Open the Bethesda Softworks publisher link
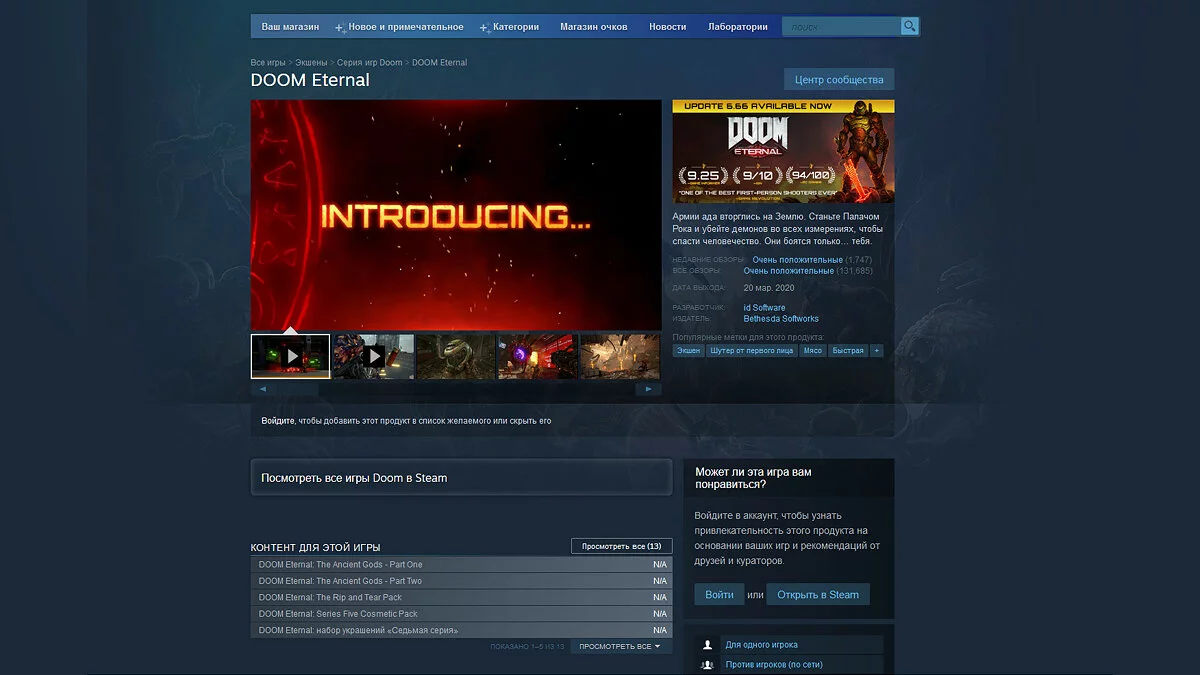 point(781,319)
